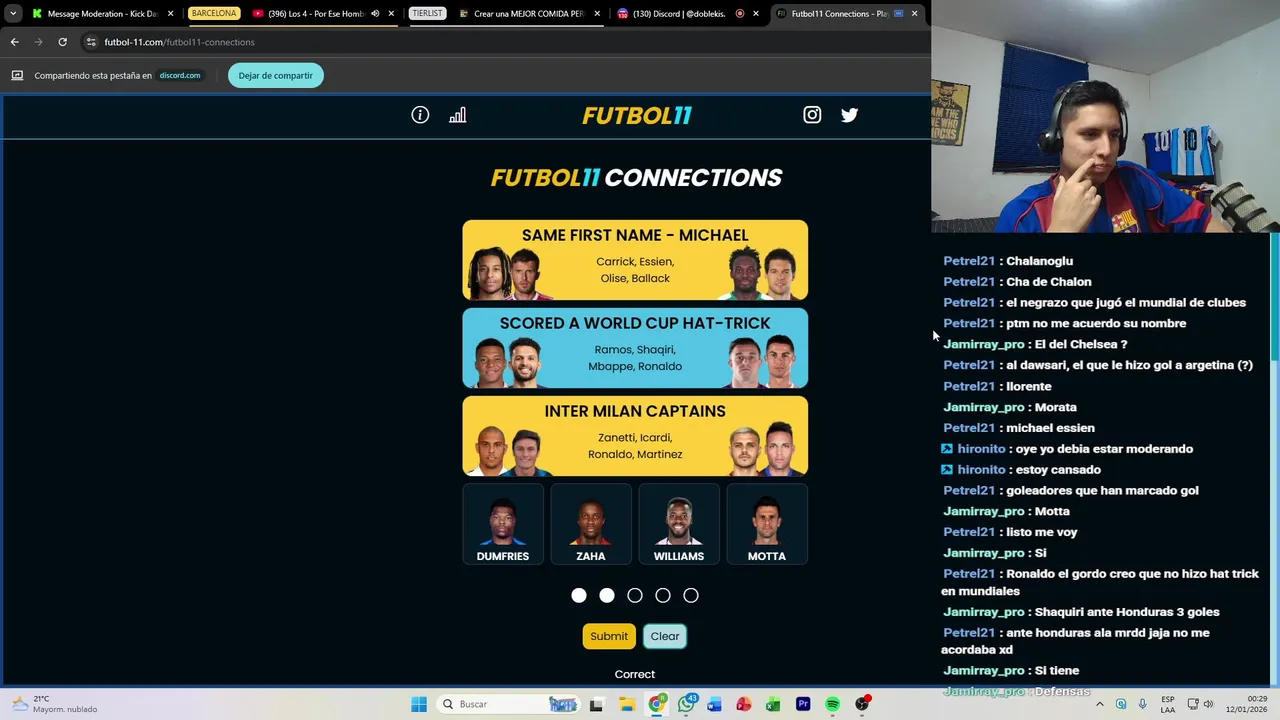Screen dimensions: 1280x720
Task: Click the Correct status text
Action: tap(635, 674)
